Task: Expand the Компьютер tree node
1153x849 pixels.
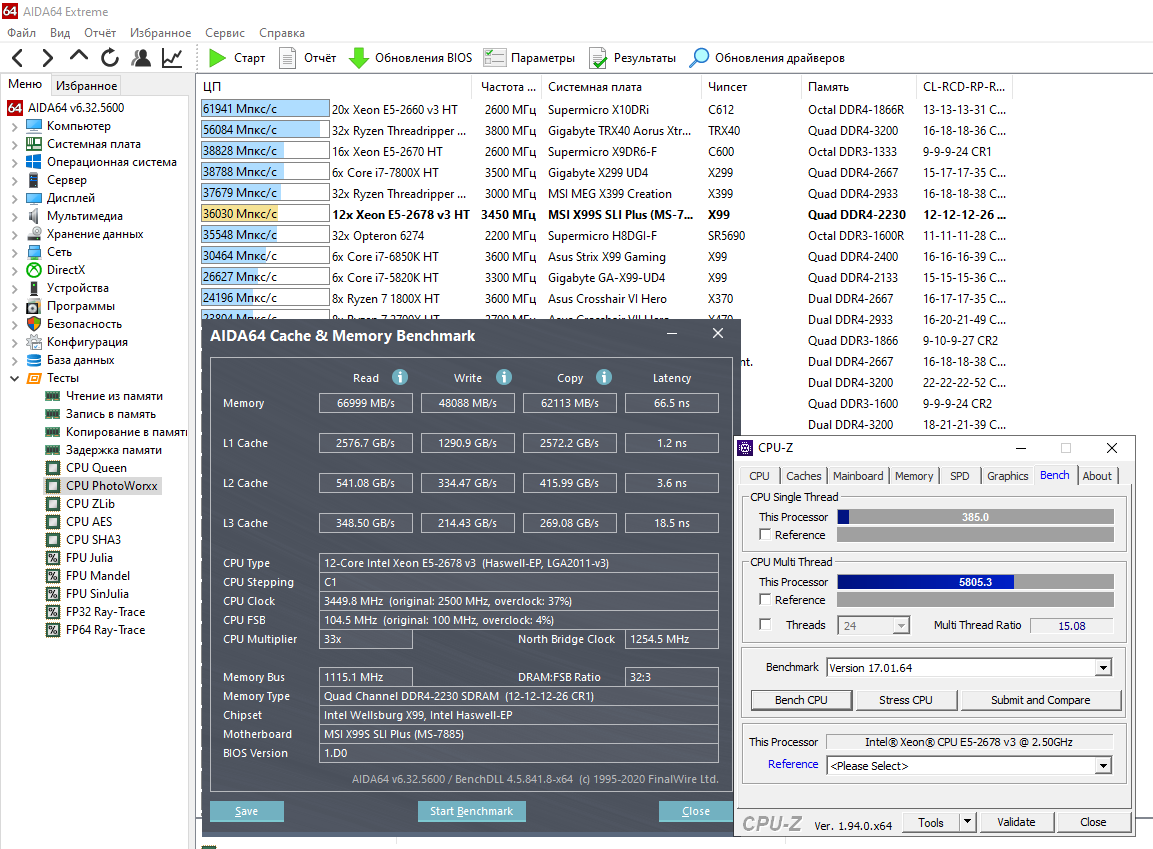Action: click(14, 126)
